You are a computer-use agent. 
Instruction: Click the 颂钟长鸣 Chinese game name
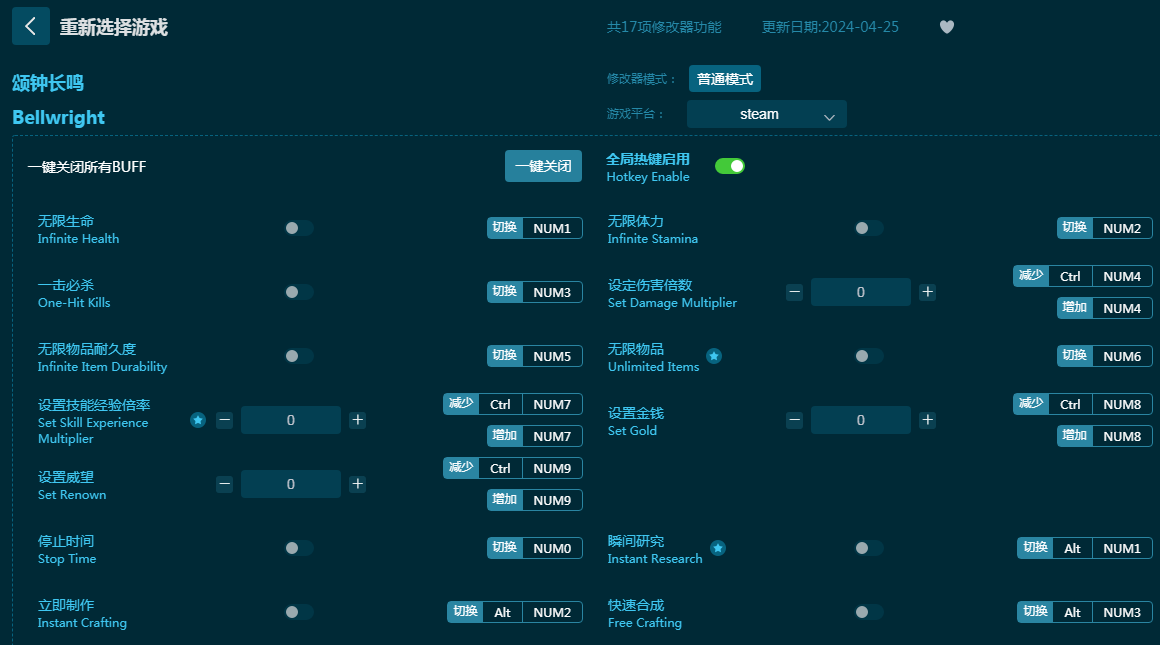point(48,83)
